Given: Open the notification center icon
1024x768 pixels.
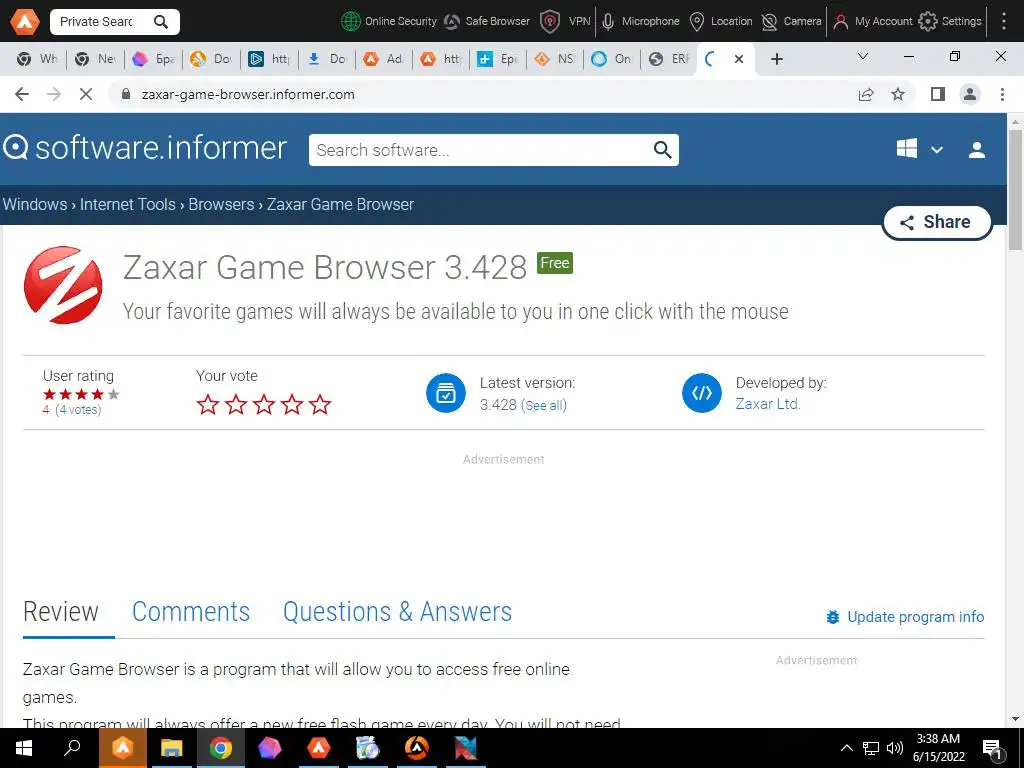Looking at the screenshot, I should [993, 749].
